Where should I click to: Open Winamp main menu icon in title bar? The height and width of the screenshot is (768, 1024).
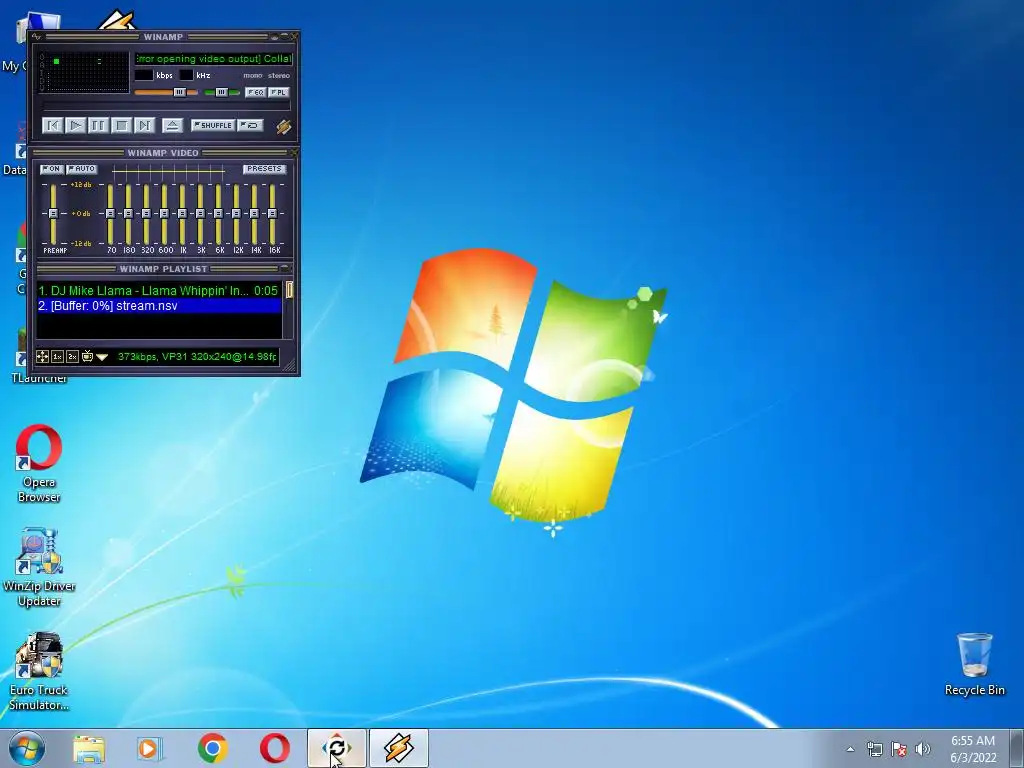point(37,37)
